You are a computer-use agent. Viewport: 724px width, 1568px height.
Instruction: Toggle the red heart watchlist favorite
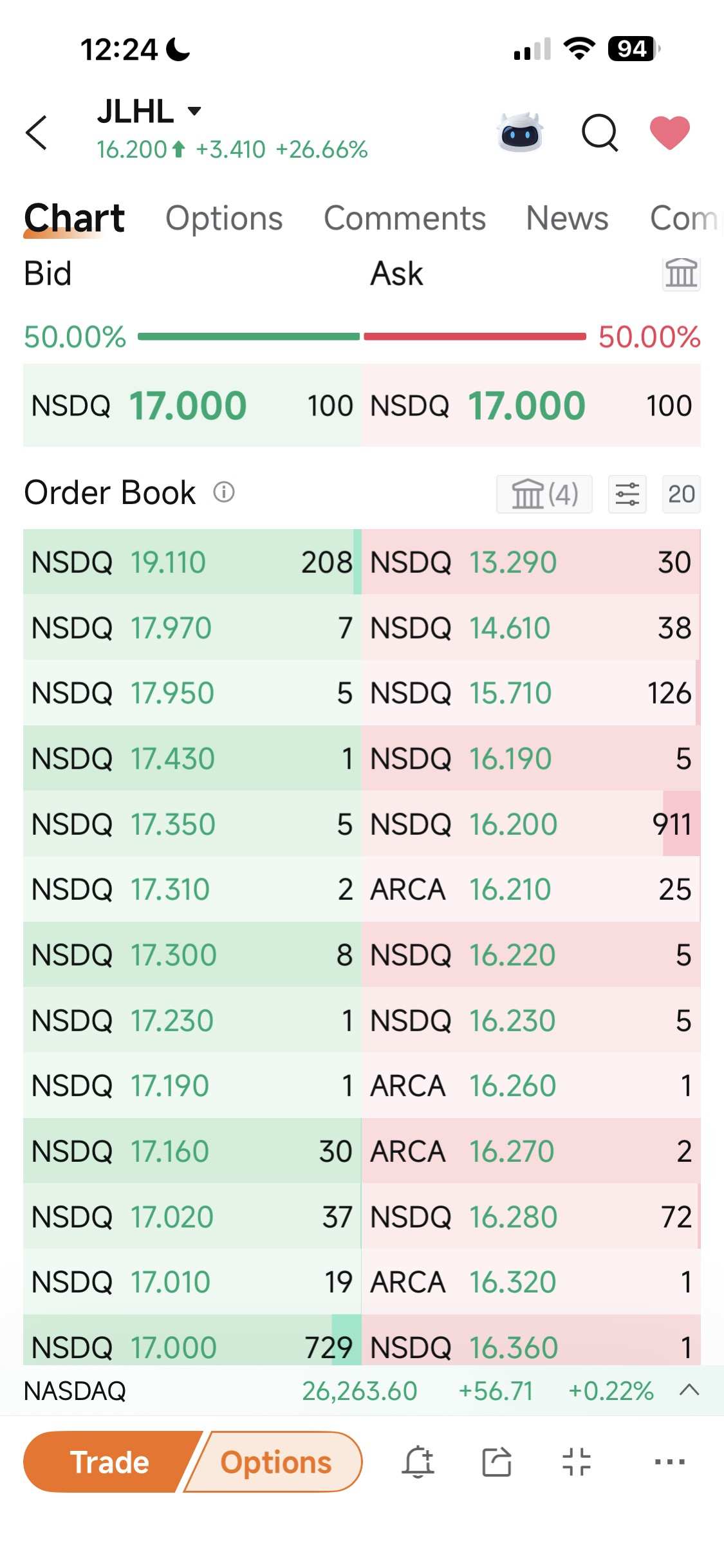coord(670,133)
